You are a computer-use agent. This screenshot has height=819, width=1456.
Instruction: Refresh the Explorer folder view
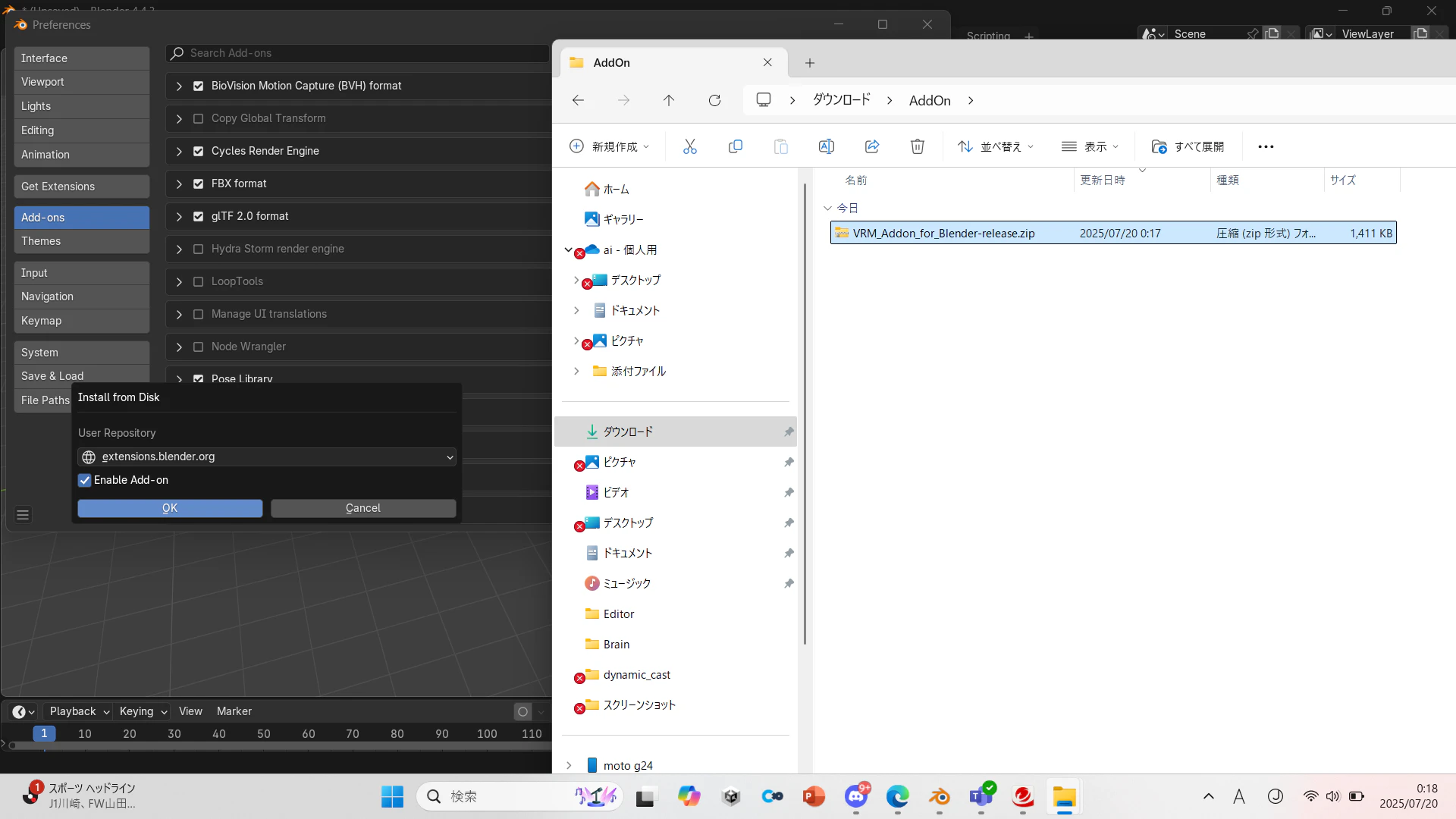[714, 100]
